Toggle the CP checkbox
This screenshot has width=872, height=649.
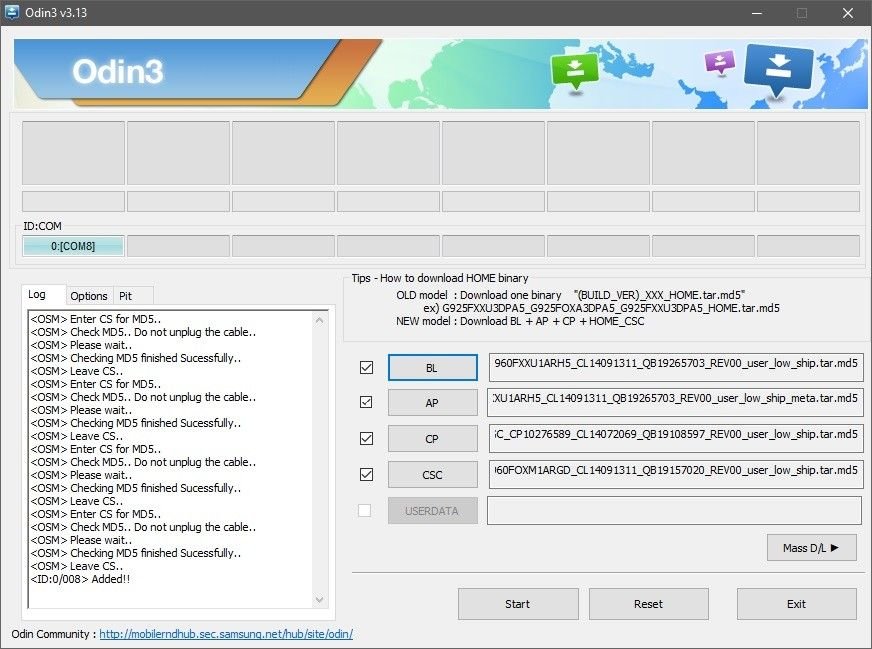(x=366, y=438)
